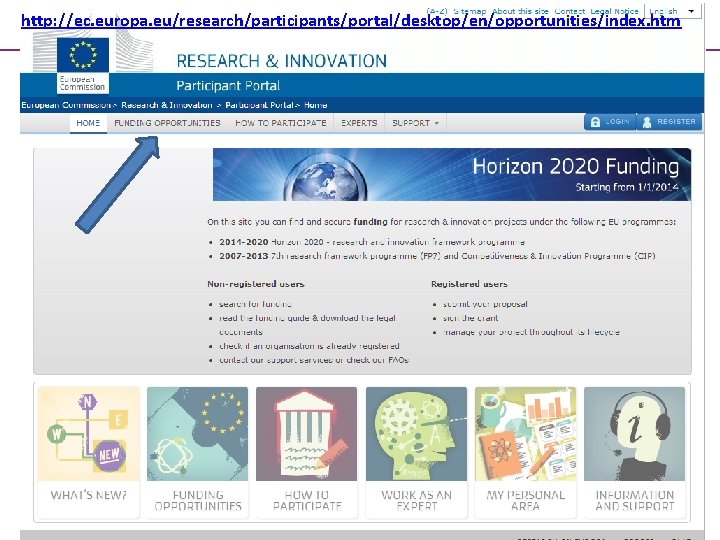Viewport: 720px width, 540px height.
Task: Go to the EXPERTS menu item
Action: point(359,123)
